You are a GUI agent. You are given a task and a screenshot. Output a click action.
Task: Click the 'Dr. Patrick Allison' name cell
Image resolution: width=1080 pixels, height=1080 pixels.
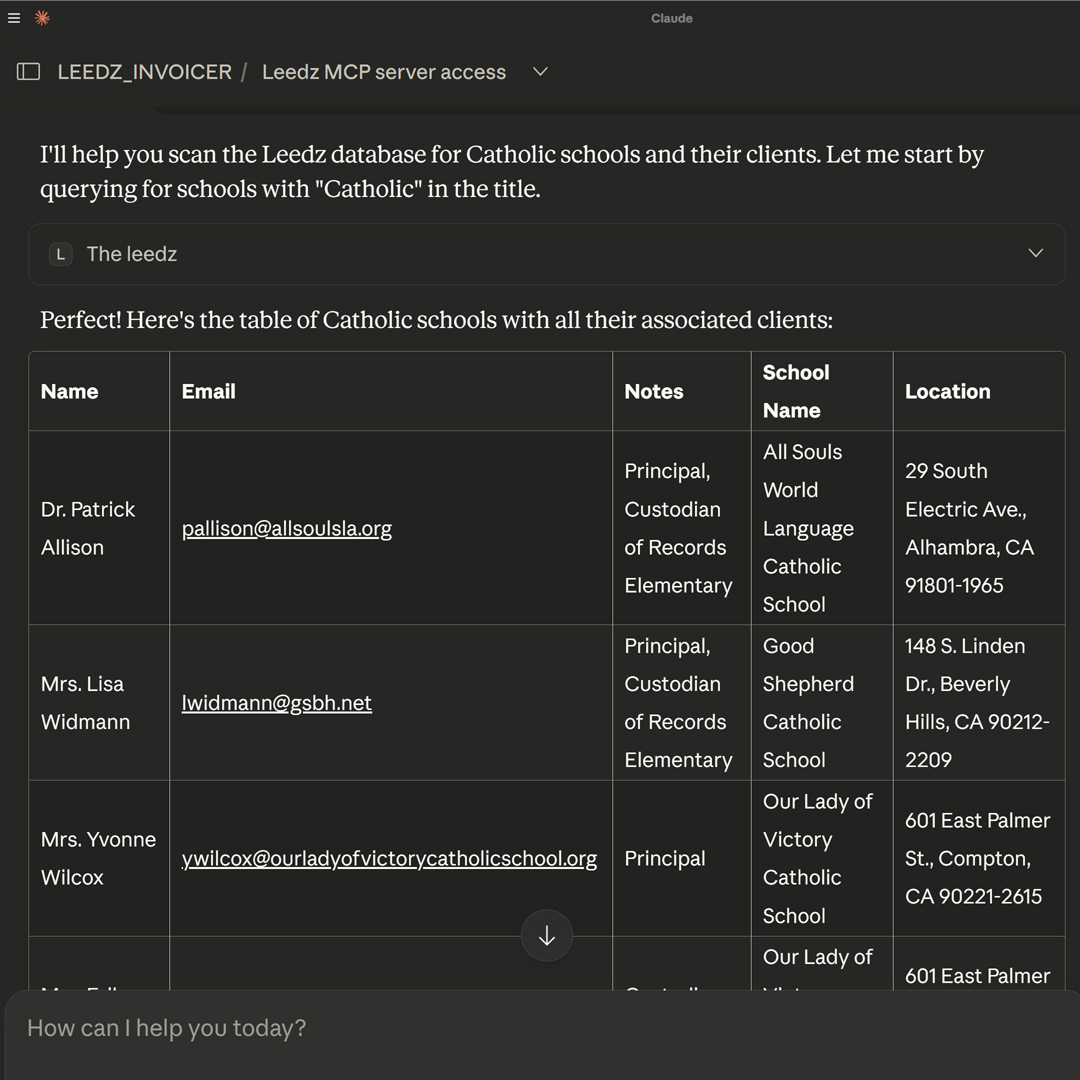pos(88,528)
